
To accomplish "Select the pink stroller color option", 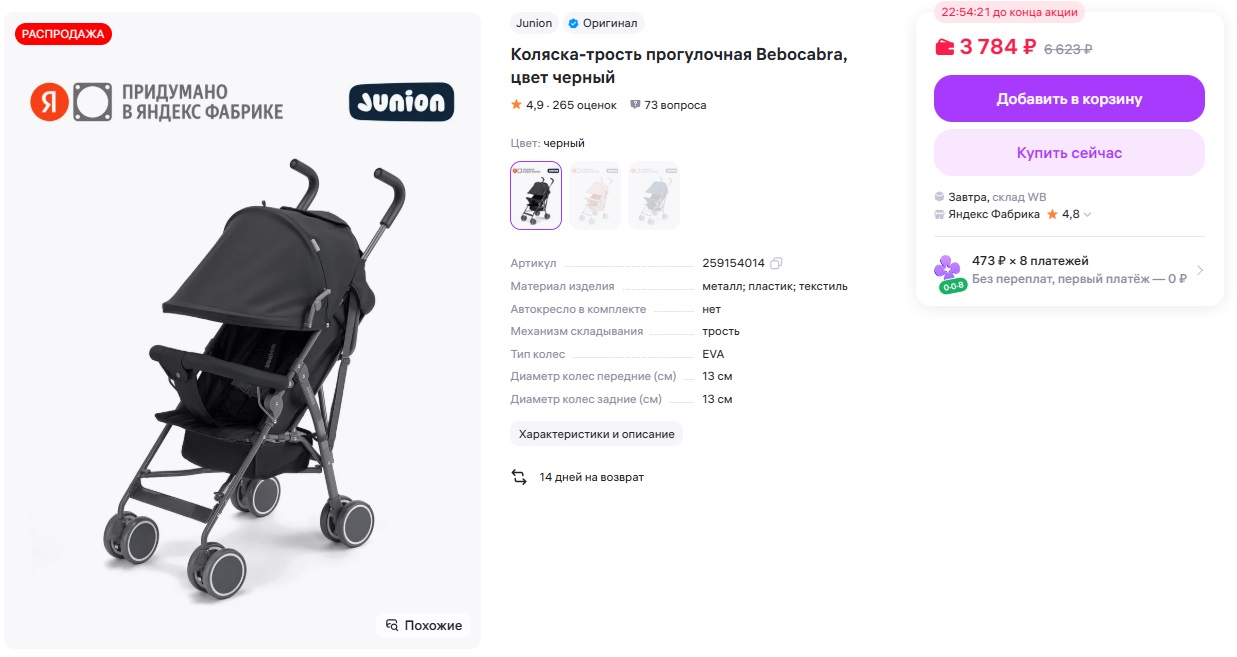I will 595,195.
